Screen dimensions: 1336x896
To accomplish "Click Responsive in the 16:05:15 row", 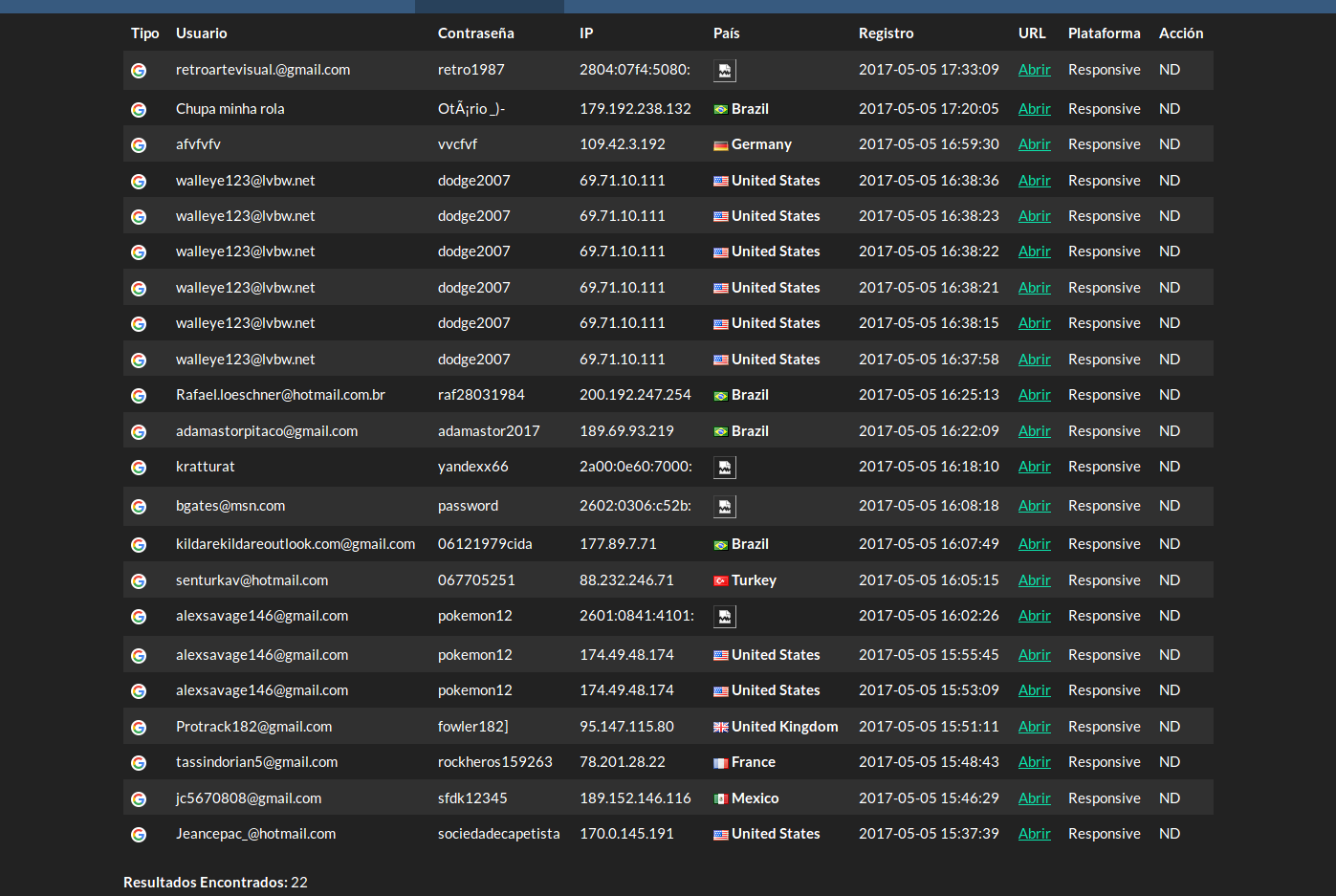I will point(1105,580).
